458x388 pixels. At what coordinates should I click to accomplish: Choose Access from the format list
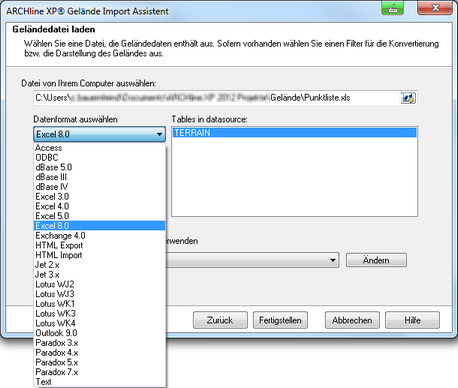click(100, 148)
